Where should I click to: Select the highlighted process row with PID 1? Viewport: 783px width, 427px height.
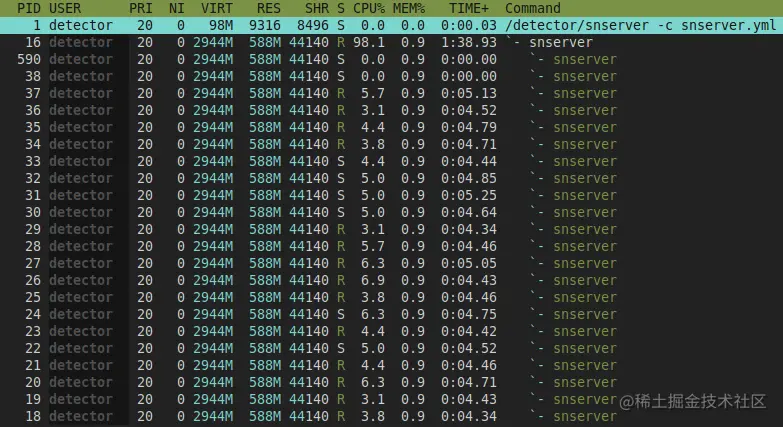click(392, 25)
